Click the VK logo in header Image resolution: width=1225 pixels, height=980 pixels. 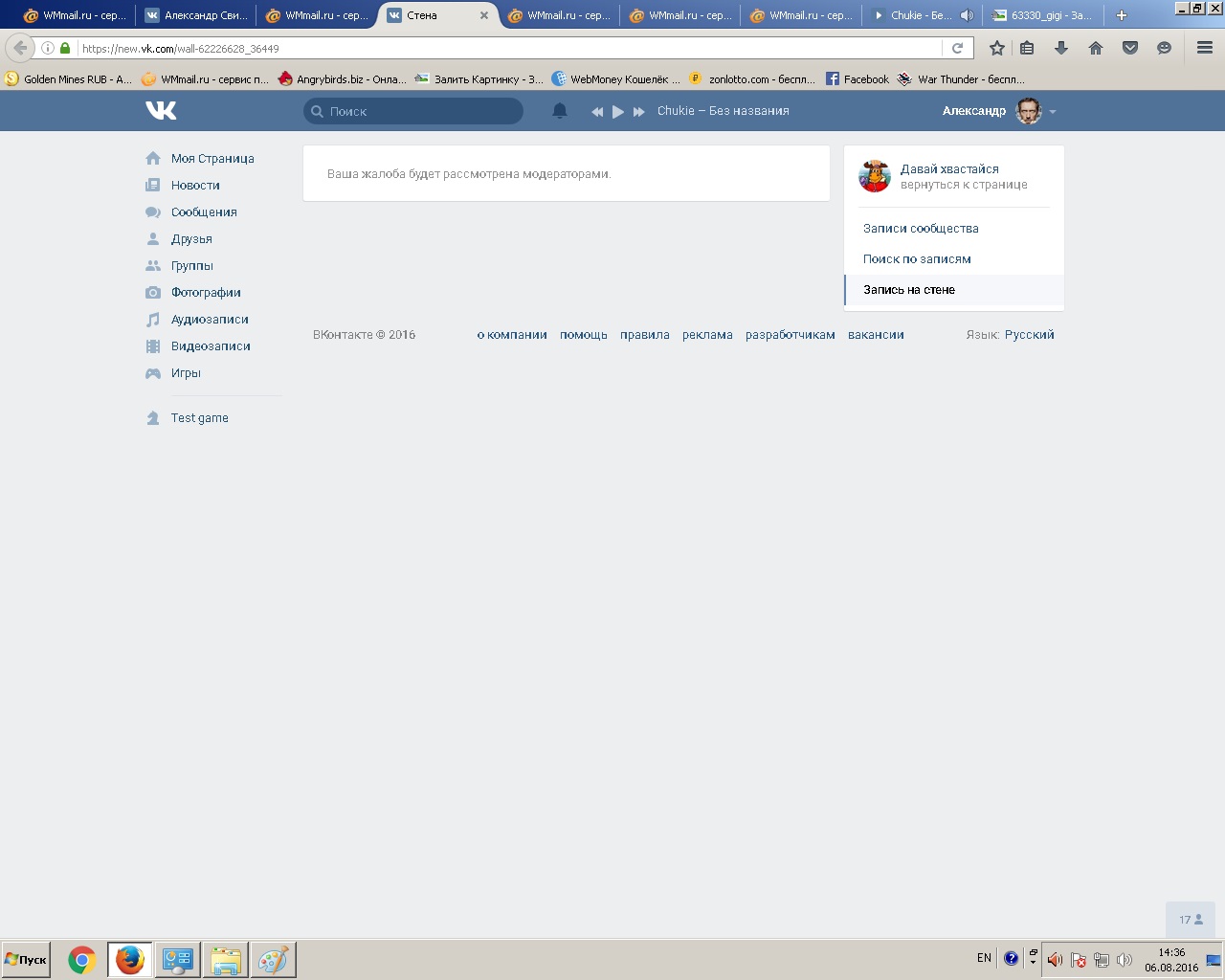pyautogui.click(x=161, y=111)
